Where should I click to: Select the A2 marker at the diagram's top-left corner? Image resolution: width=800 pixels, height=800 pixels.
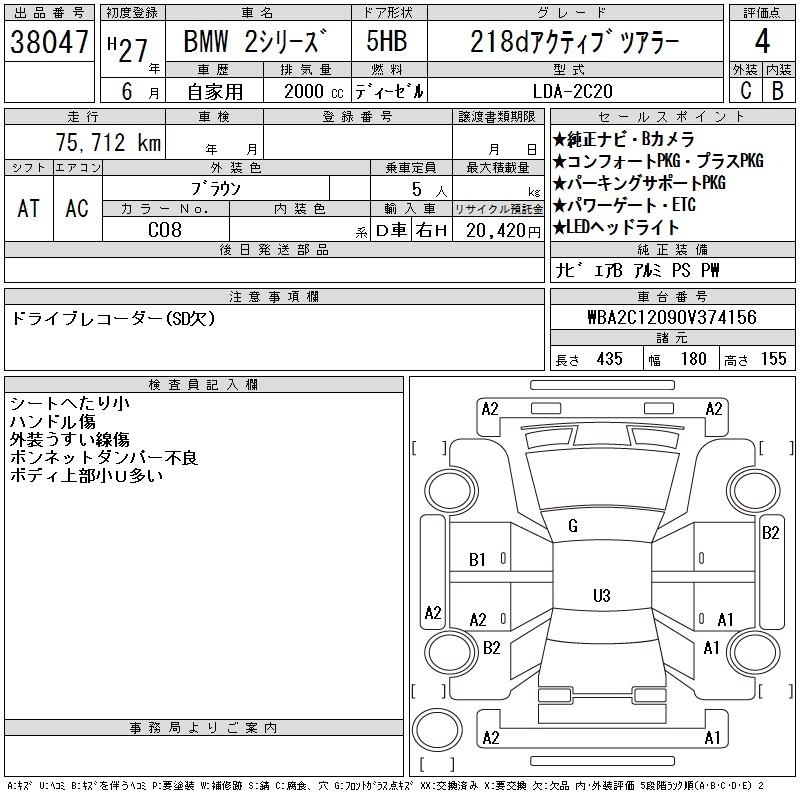(x=490, y=408)
